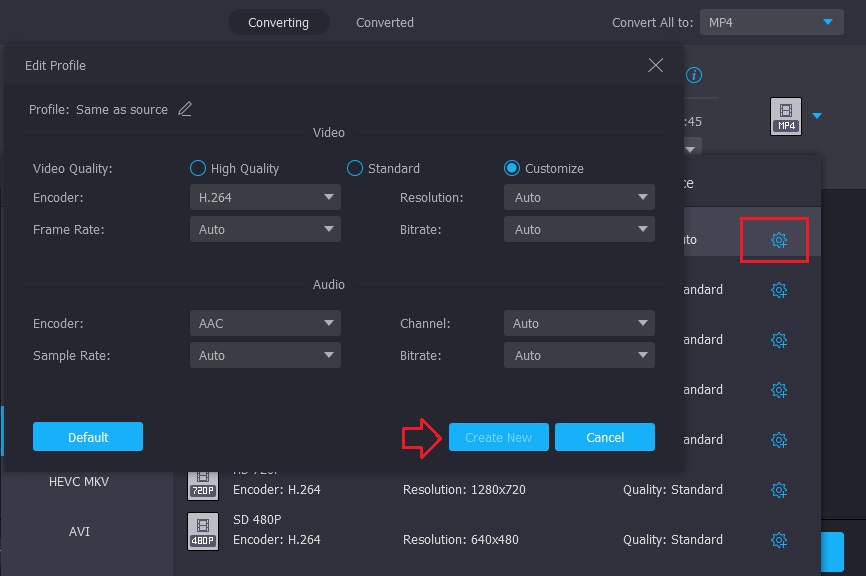Click the info icon near the top
866x576 pixels.
click(694, 75)
